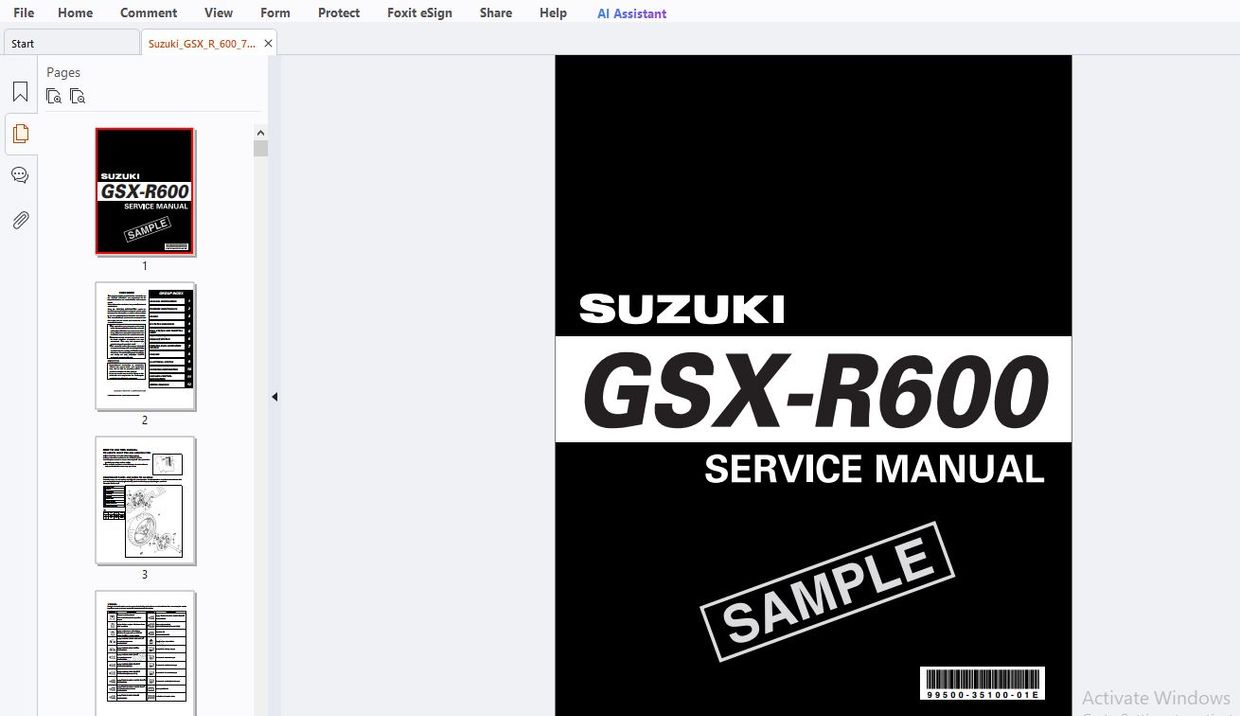Click the enlarge page thumbnails icon
Screen dimensions: 1240x716
coord(78,95)
